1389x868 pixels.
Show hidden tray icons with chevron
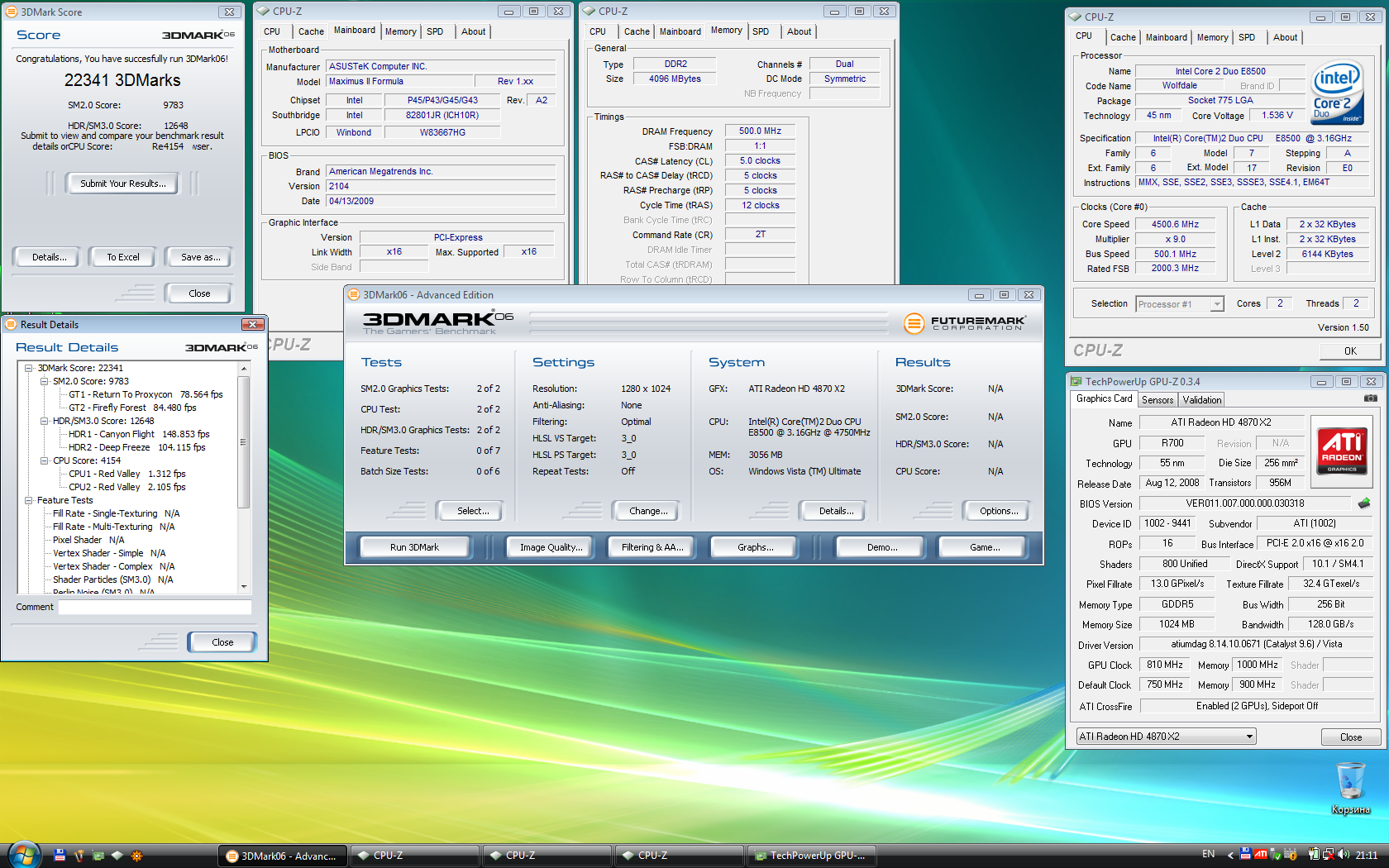pos(1230,855)
